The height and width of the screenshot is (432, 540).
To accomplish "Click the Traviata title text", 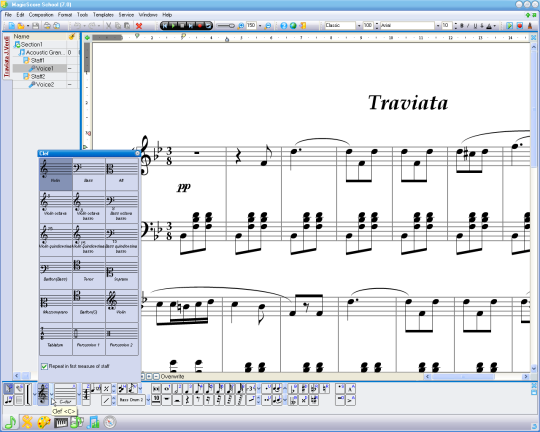I will click(408, 103).
